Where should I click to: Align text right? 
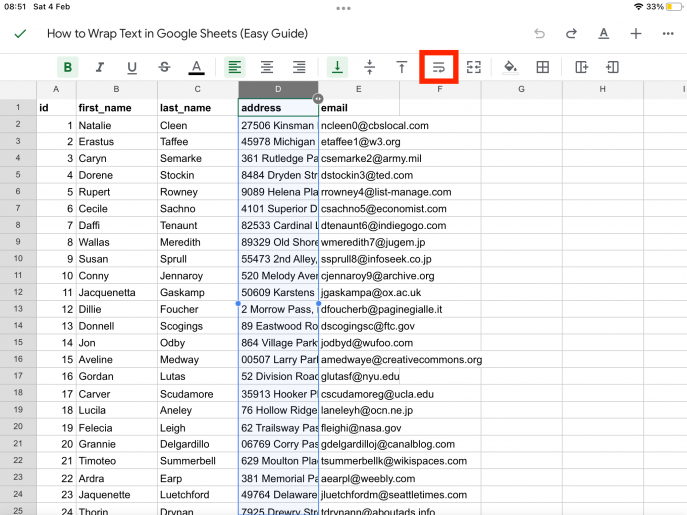(299, 67)
